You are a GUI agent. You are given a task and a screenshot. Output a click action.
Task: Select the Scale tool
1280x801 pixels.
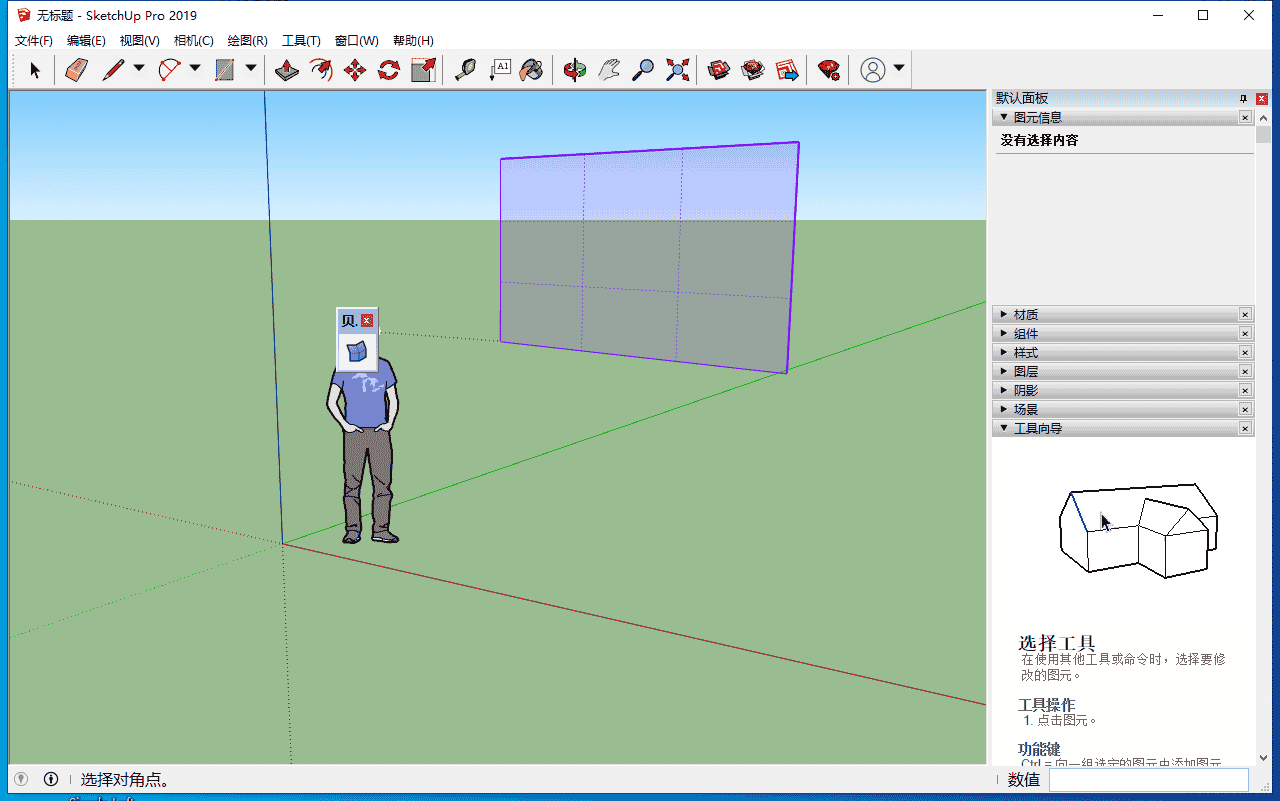[x=423, y=70]
